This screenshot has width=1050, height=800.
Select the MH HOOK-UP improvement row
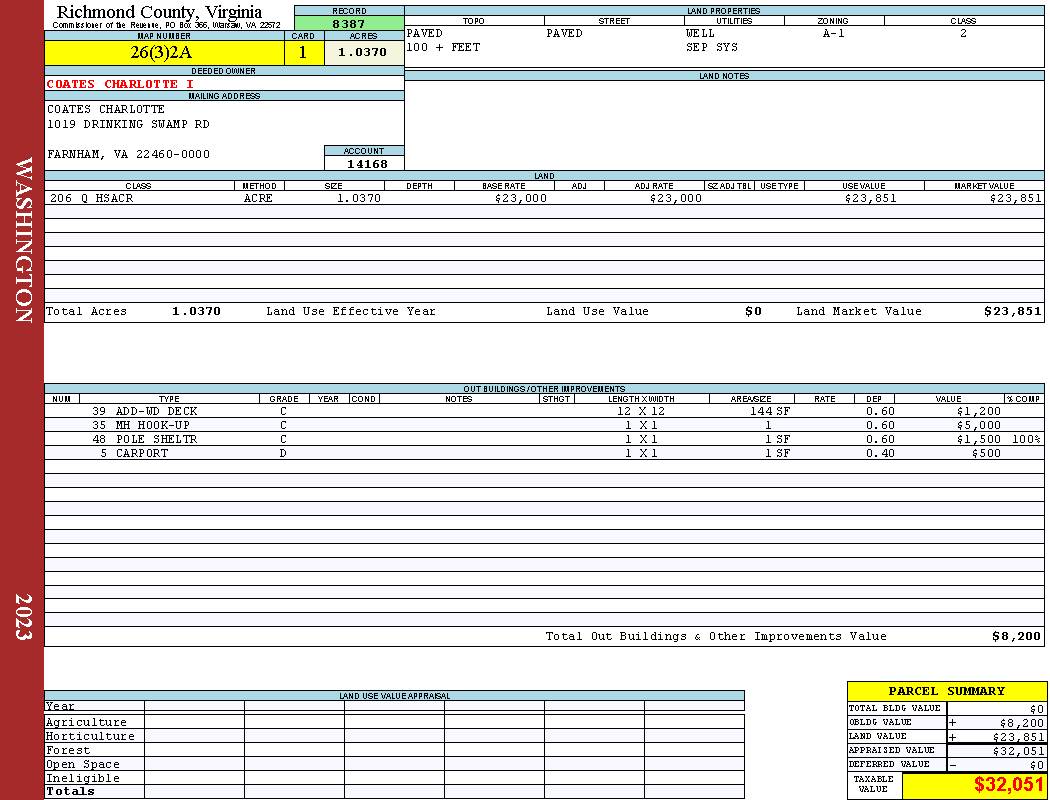point(544,426)
